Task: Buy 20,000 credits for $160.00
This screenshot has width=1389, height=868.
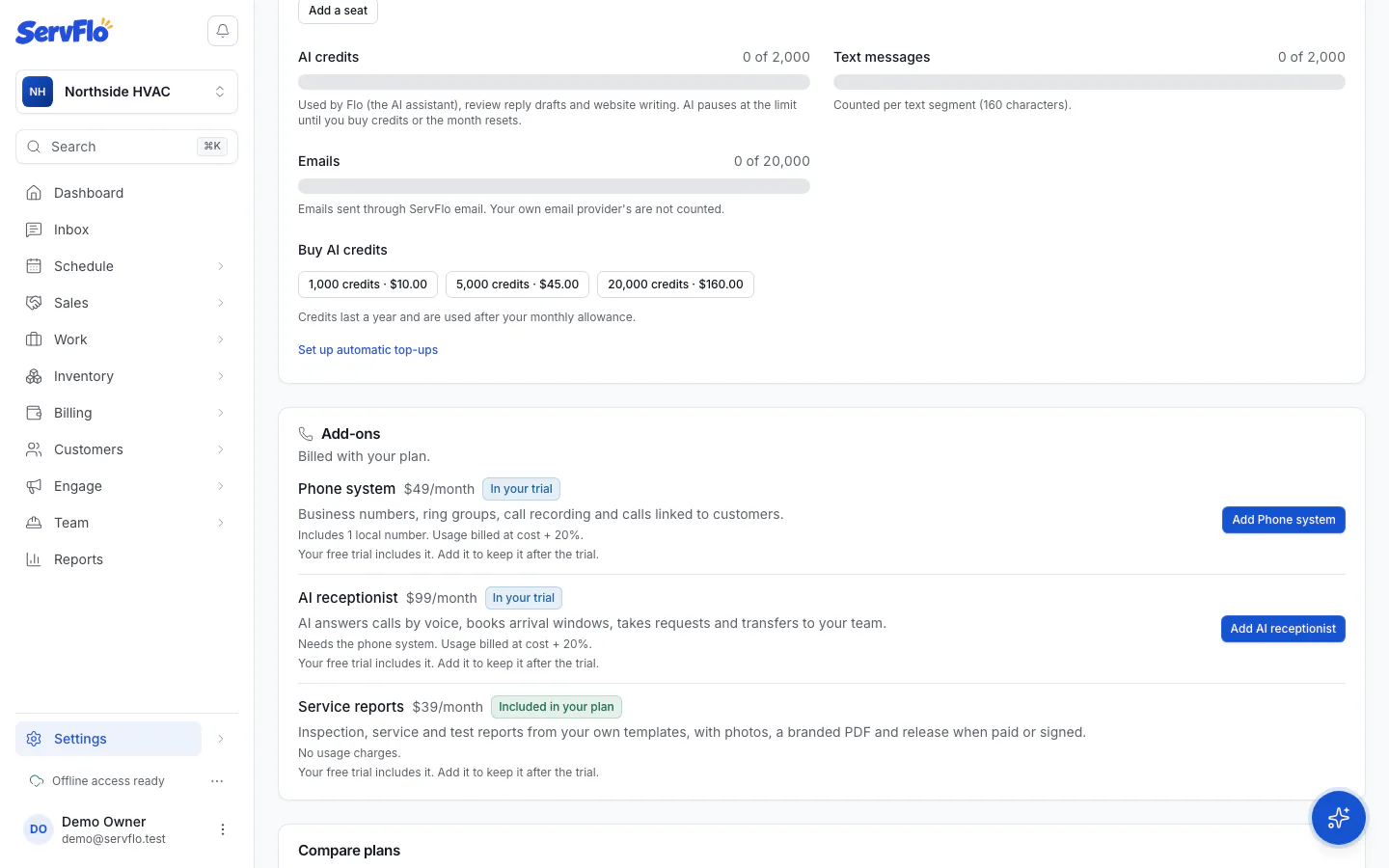Action: (x=675, y=285)
